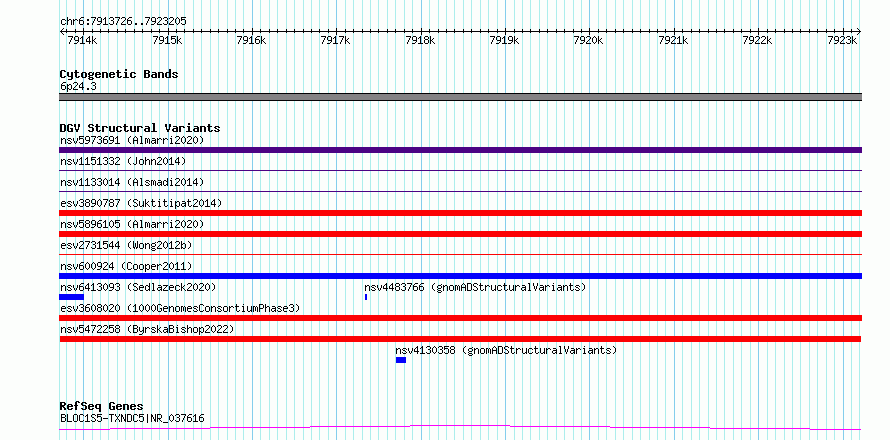This screenshot has width=890, height=440.
Task: Select the 7922k ruler tick label
Action: 757,40
